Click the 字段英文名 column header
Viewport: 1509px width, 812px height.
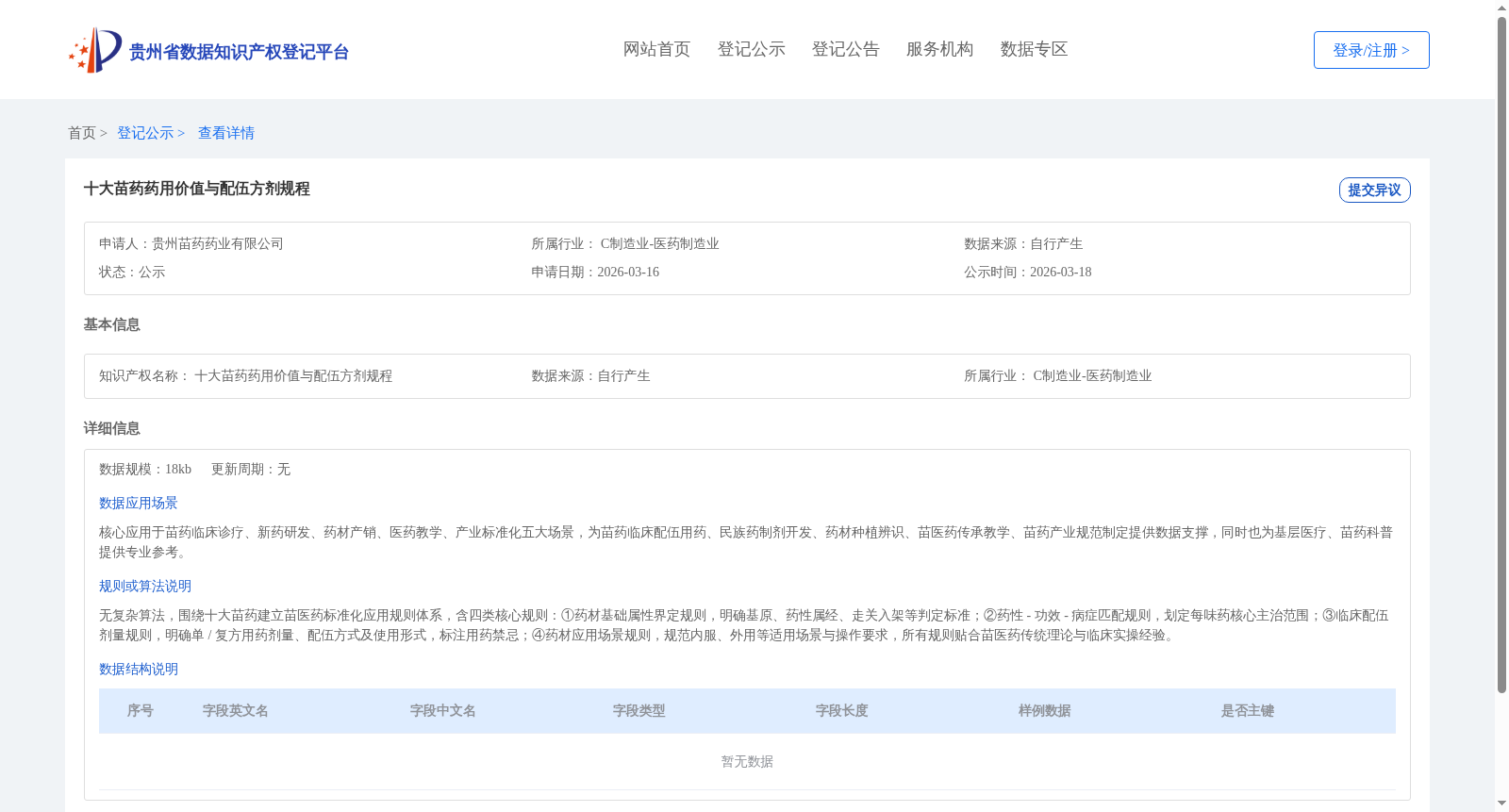click(x=236, y=711)
